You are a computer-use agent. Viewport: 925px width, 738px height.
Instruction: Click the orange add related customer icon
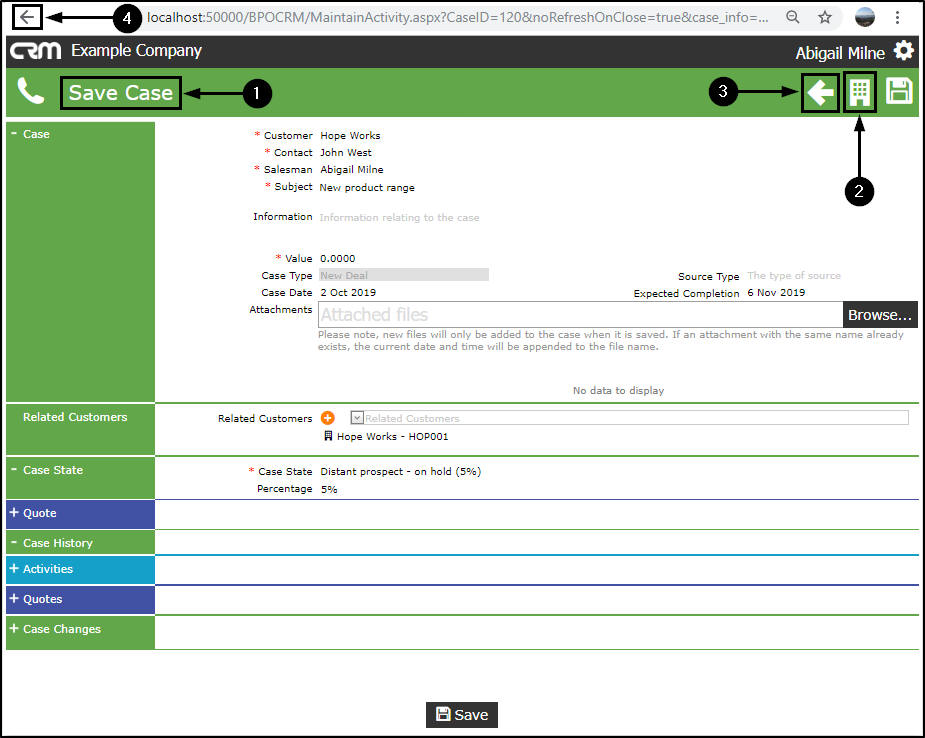coord(328,418)
